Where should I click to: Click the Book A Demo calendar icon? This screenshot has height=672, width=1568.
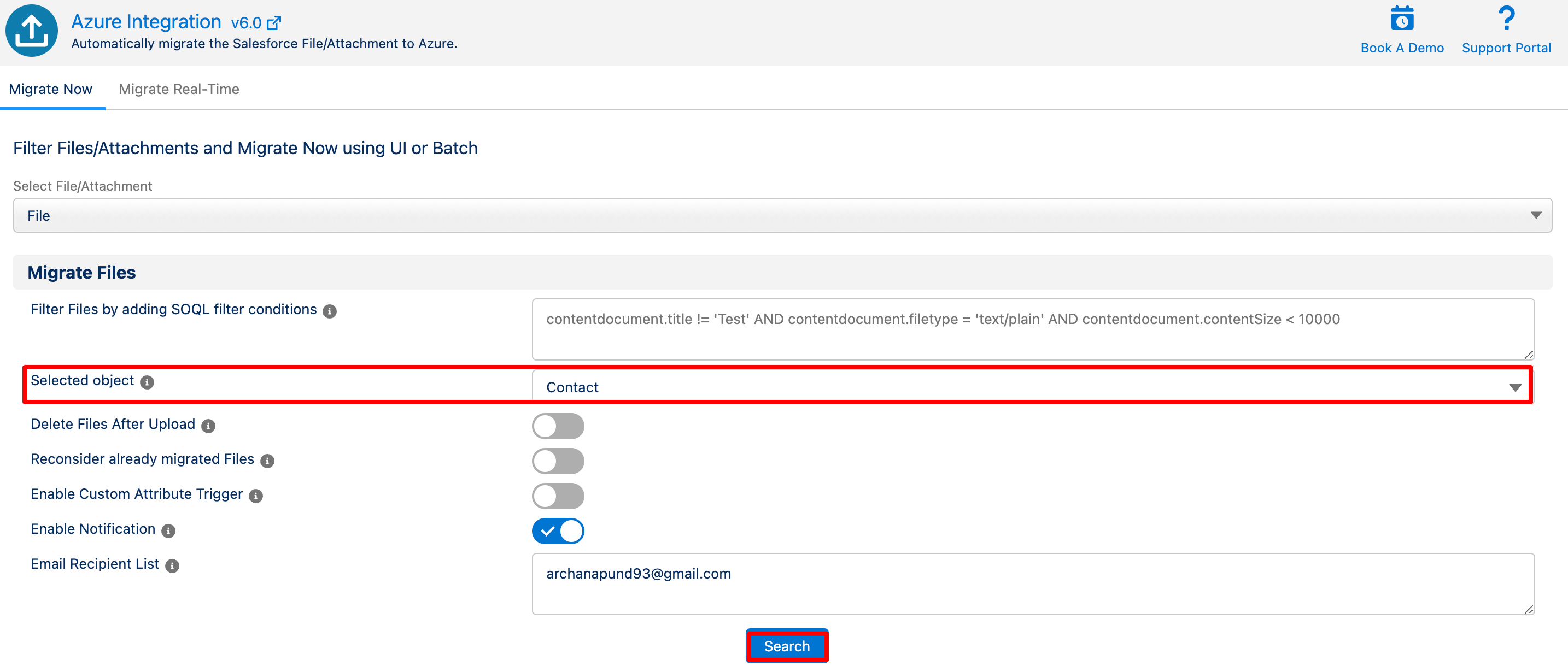click(x=1401, y=19)
